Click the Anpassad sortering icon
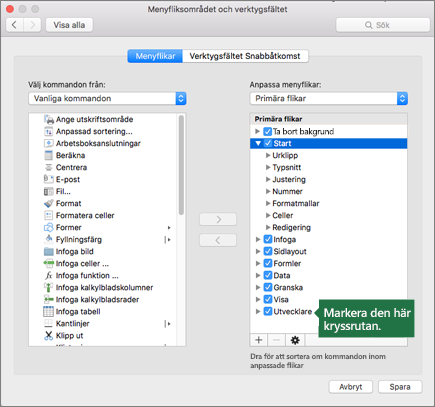This screenshot has width=435, height=407. [49, 131]
